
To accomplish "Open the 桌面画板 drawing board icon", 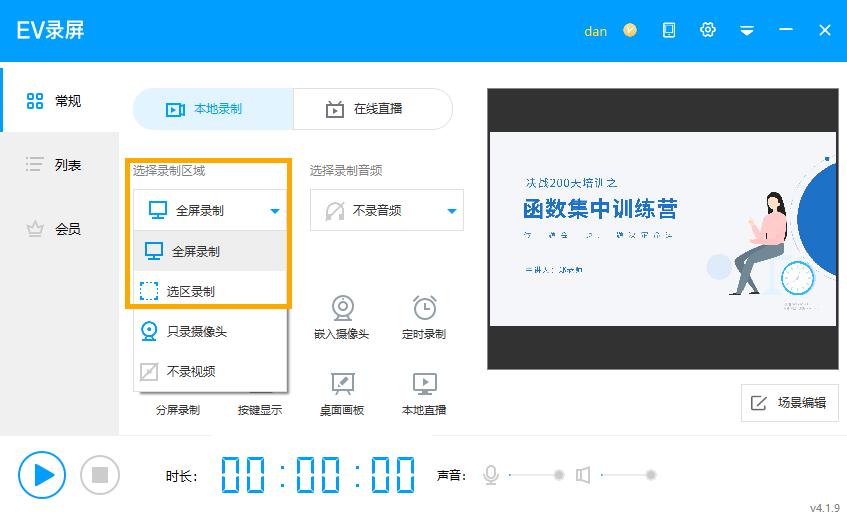I will (x=342, y=383).
